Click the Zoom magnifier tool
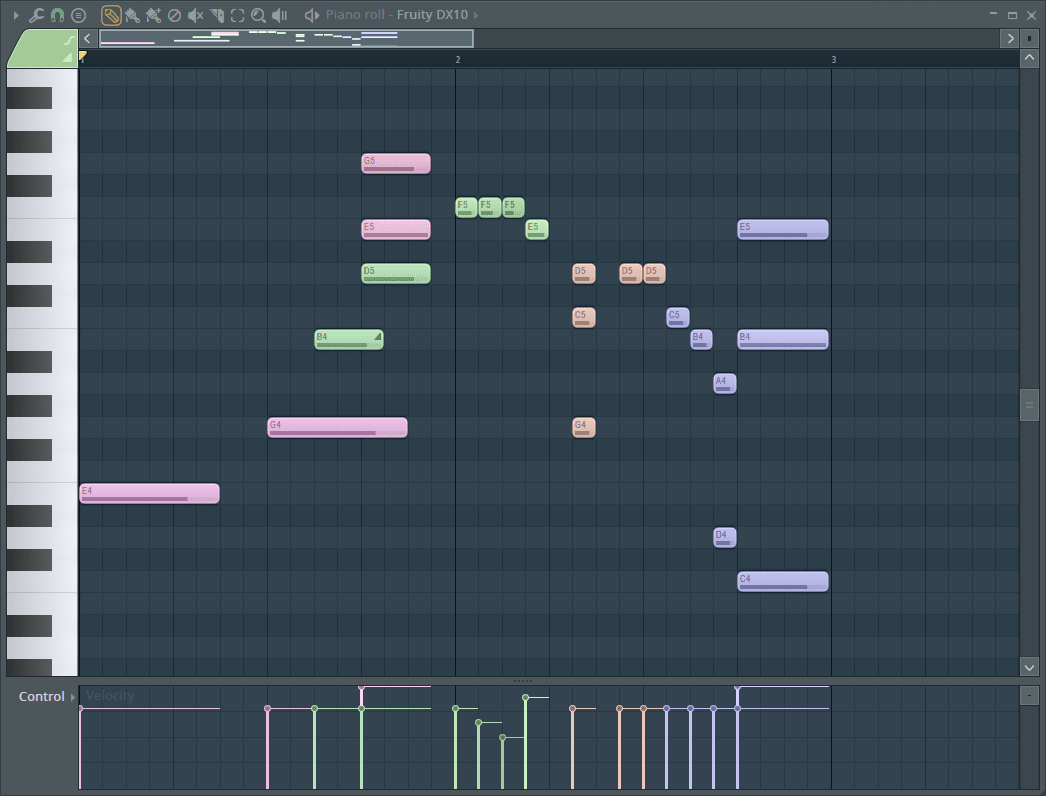Viewport: 1046px width, 796px height. 258,15
